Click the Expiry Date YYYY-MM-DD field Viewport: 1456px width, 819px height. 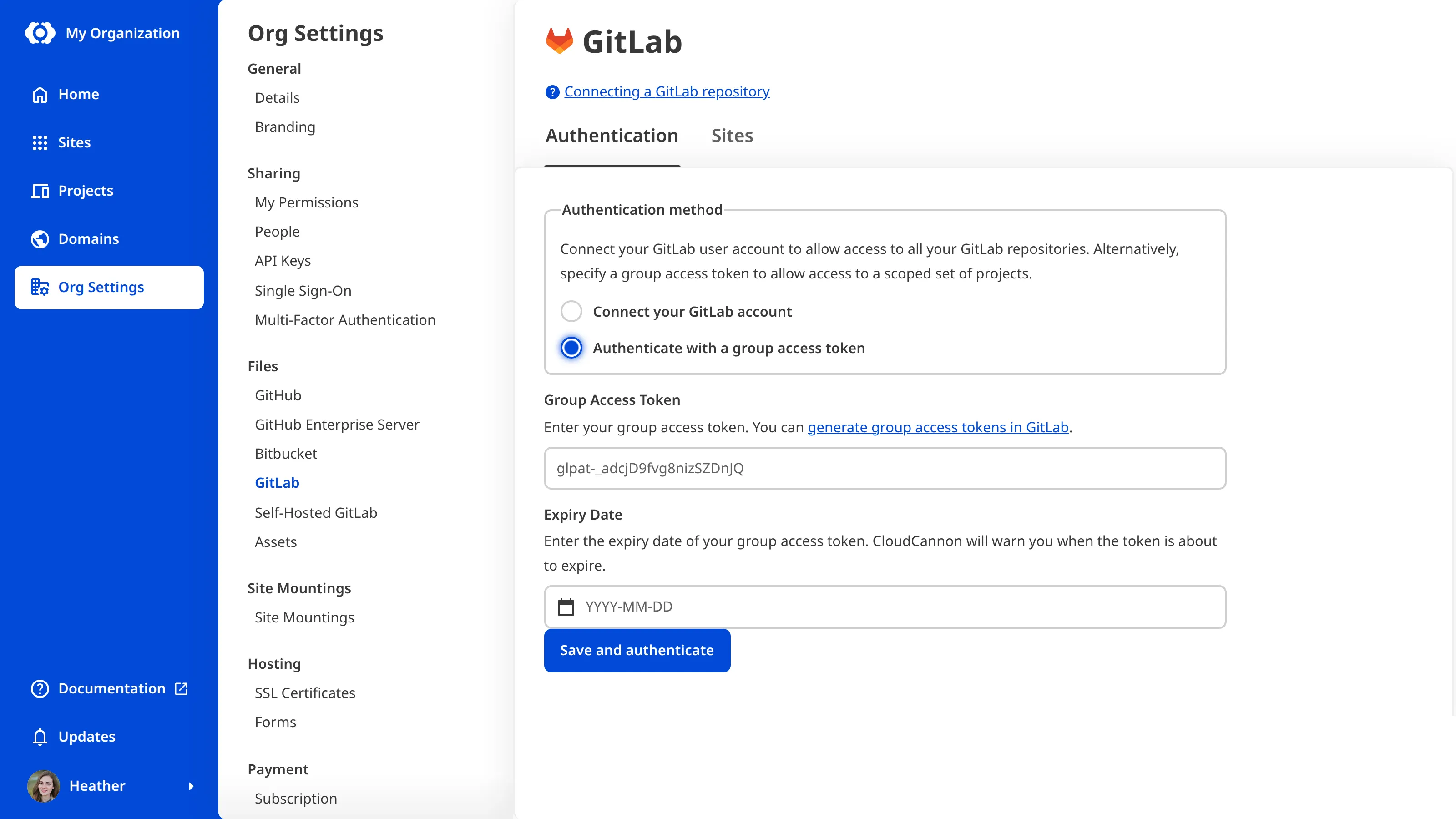click(x=885, y=607)
